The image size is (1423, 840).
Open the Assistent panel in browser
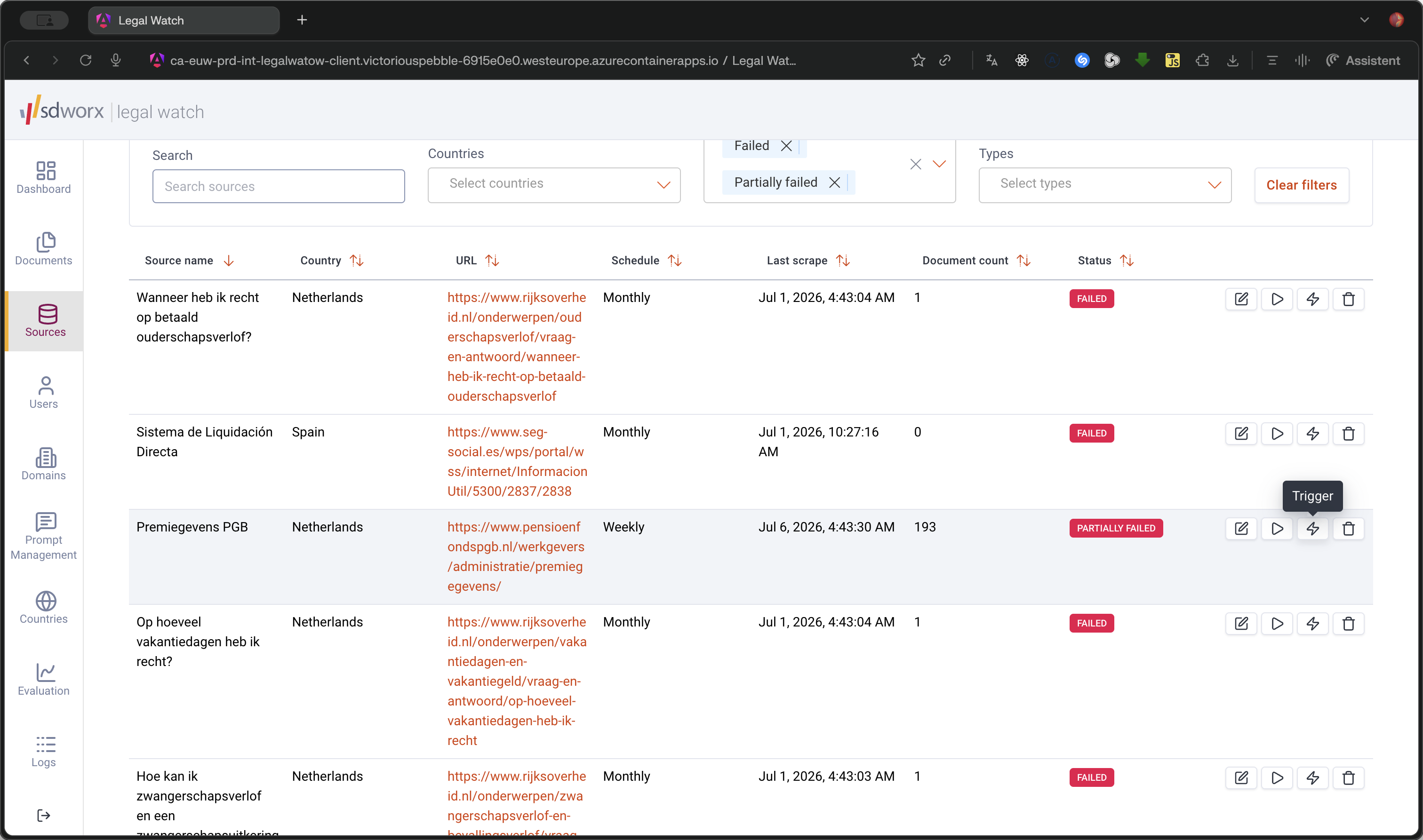click(x=1362, y=60)
